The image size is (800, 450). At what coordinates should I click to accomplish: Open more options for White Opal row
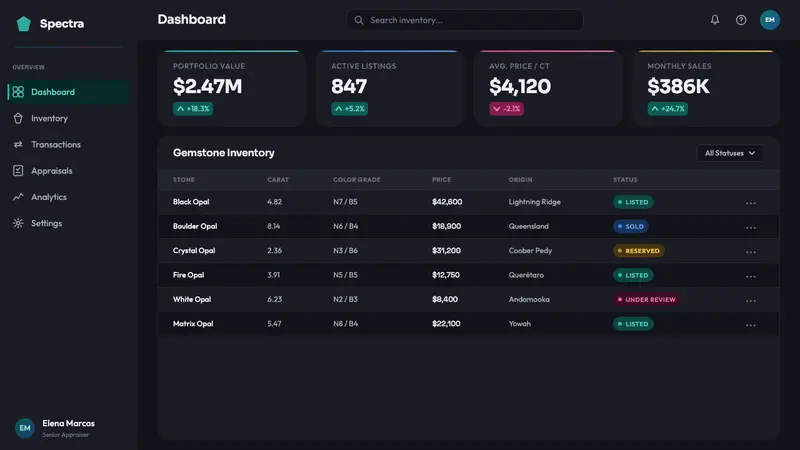[x=751, y=301]
